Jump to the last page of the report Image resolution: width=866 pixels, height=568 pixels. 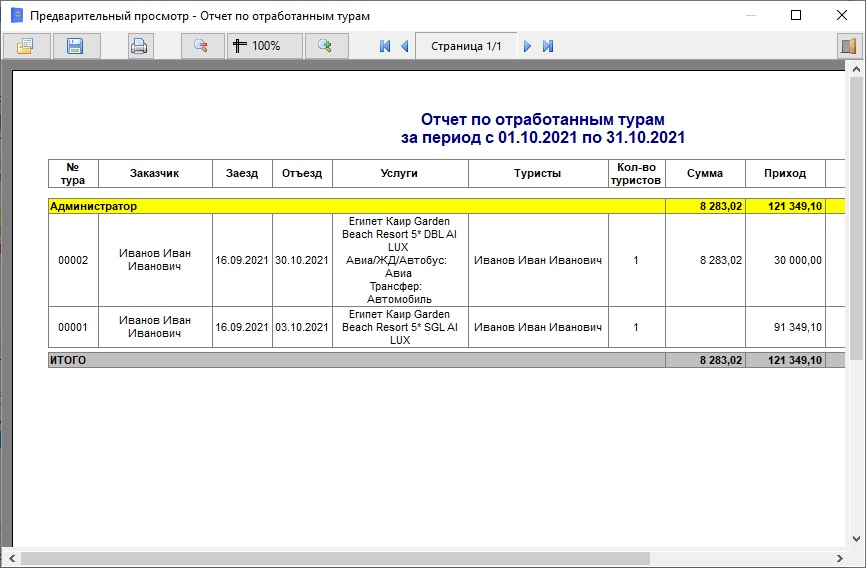(x=548, y=46)
